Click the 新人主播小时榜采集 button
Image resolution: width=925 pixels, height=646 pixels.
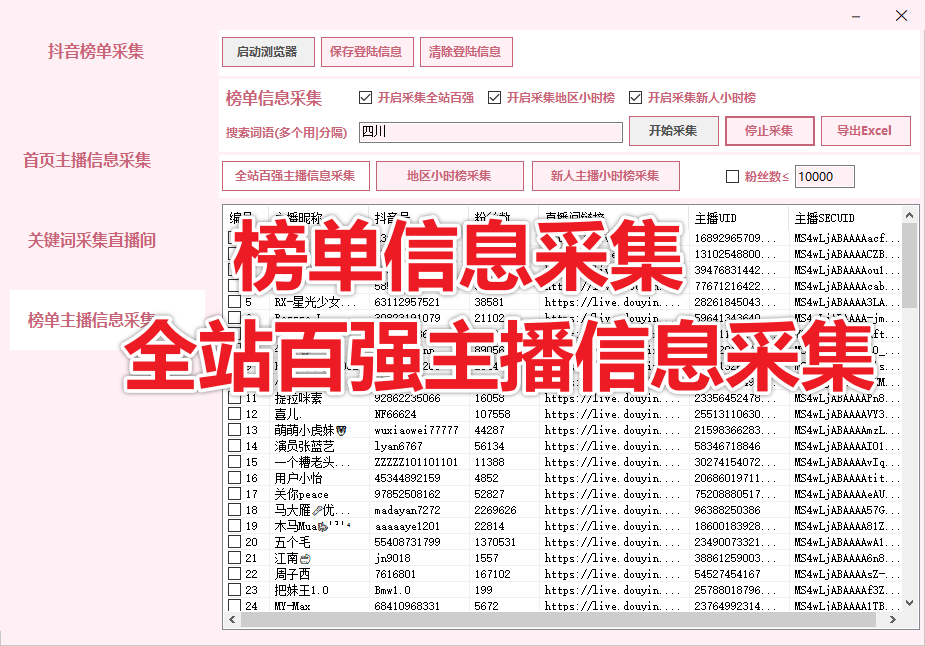[605, 176]
